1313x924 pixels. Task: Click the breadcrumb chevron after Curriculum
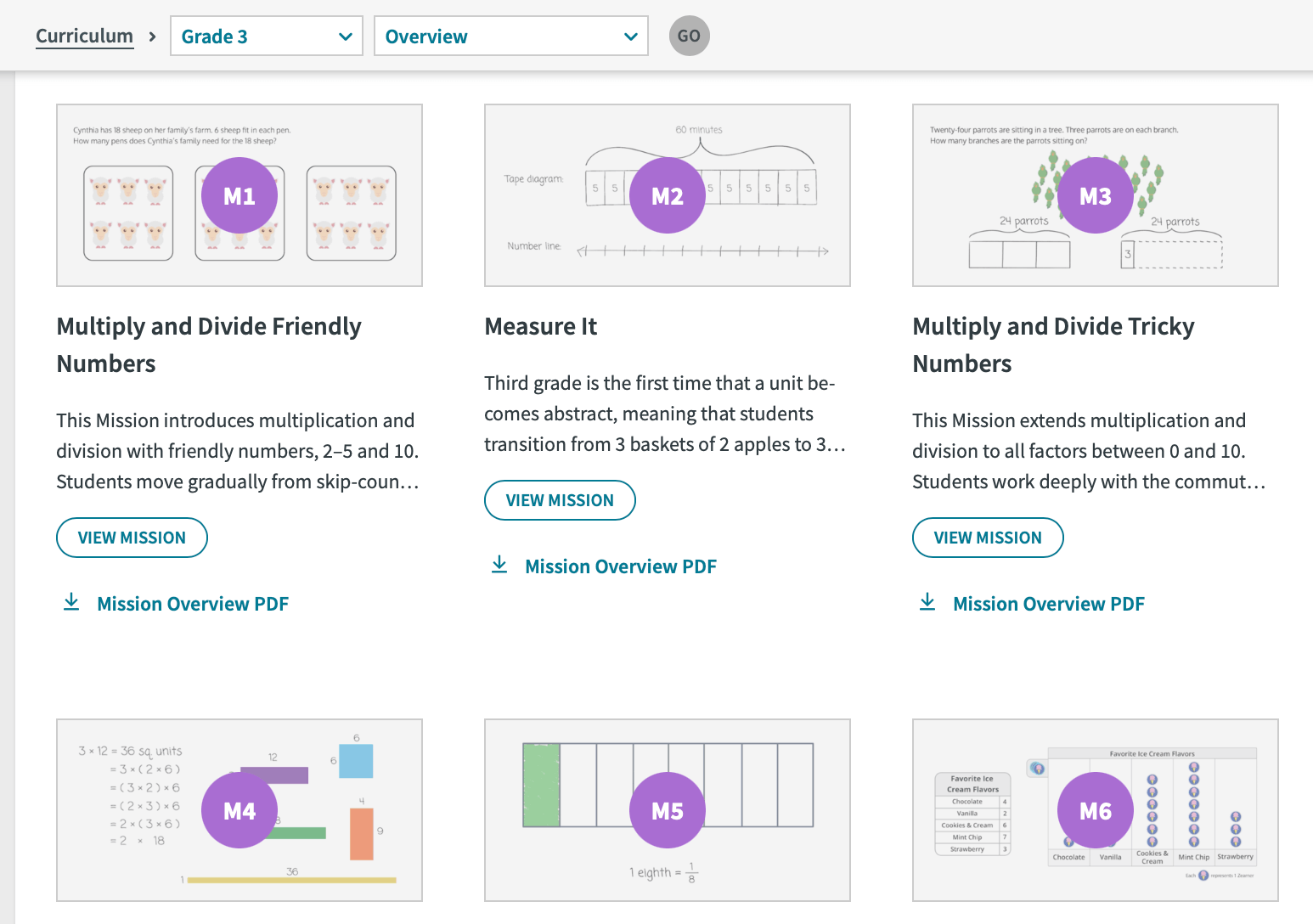pos(152,37)
